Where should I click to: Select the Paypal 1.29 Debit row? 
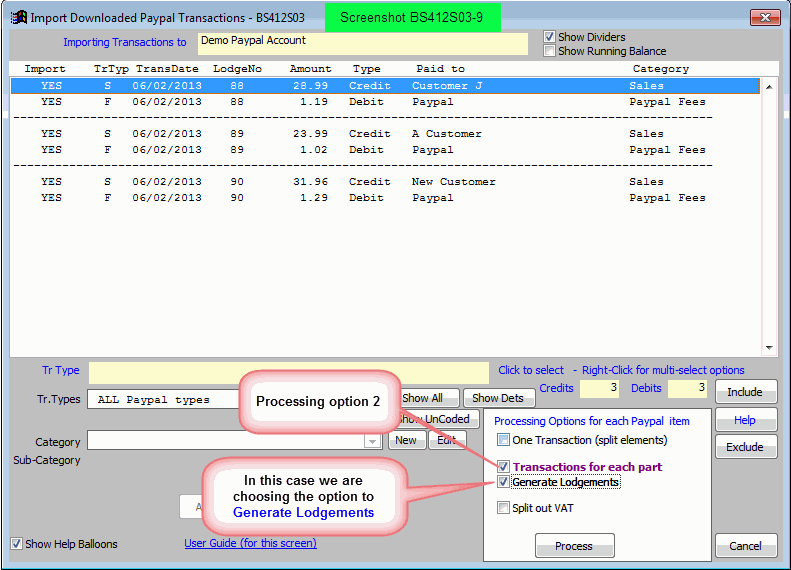[x=385, y=198]
